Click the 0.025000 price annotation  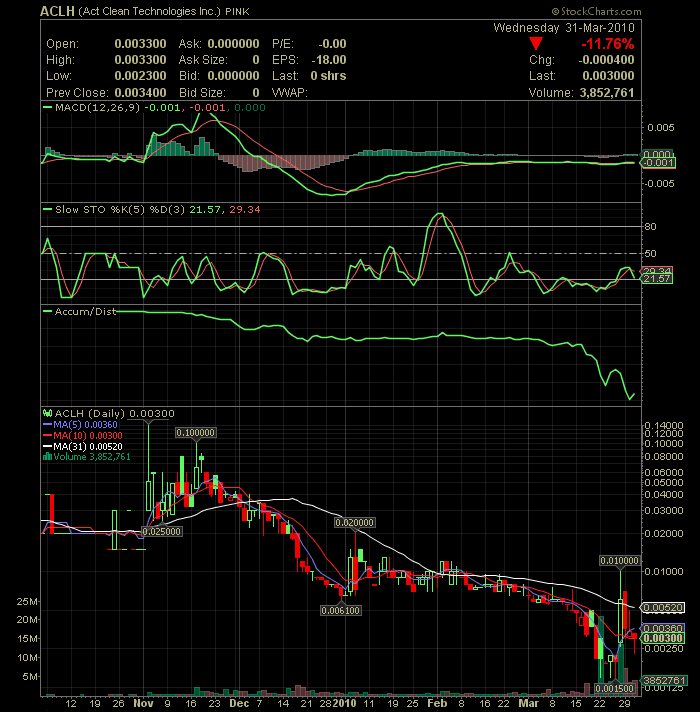tap(162, 531)
